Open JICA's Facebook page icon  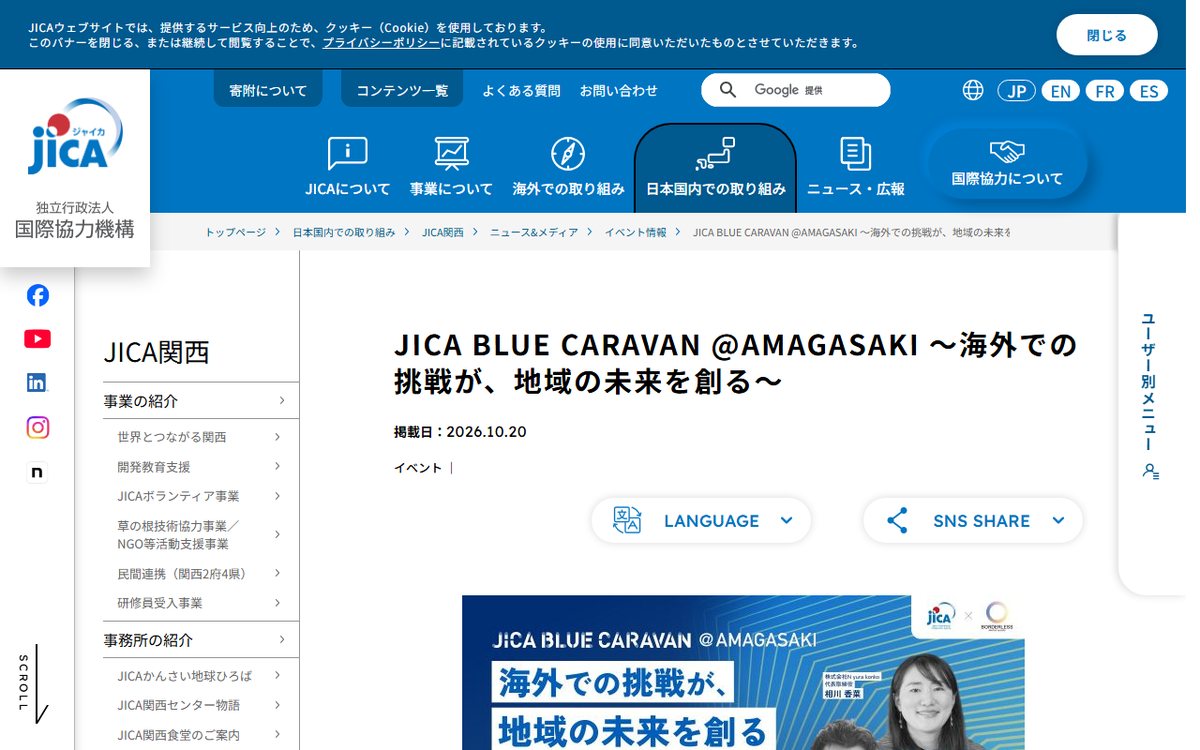click(x=37, y=295)
